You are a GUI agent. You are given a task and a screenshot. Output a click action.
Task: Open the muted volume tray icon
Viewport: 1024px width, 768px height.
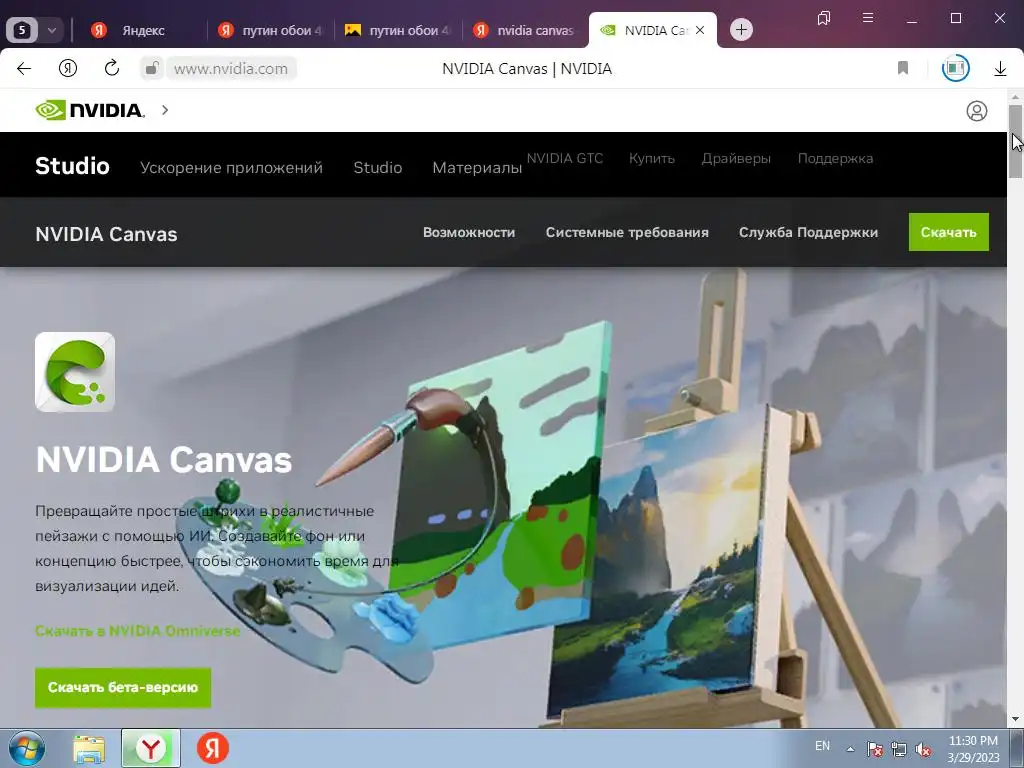point(923,750)
